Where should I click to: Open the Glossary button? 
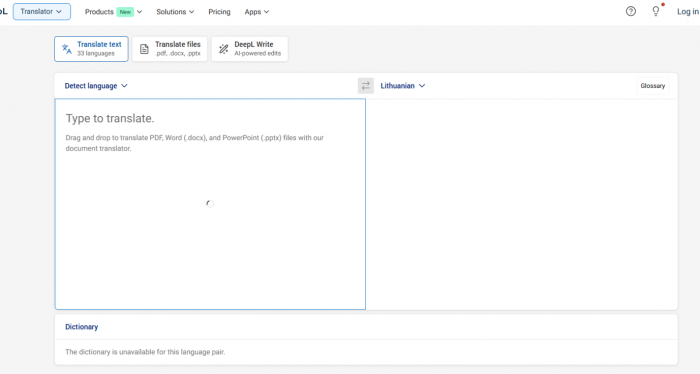(x=653, y=86)
